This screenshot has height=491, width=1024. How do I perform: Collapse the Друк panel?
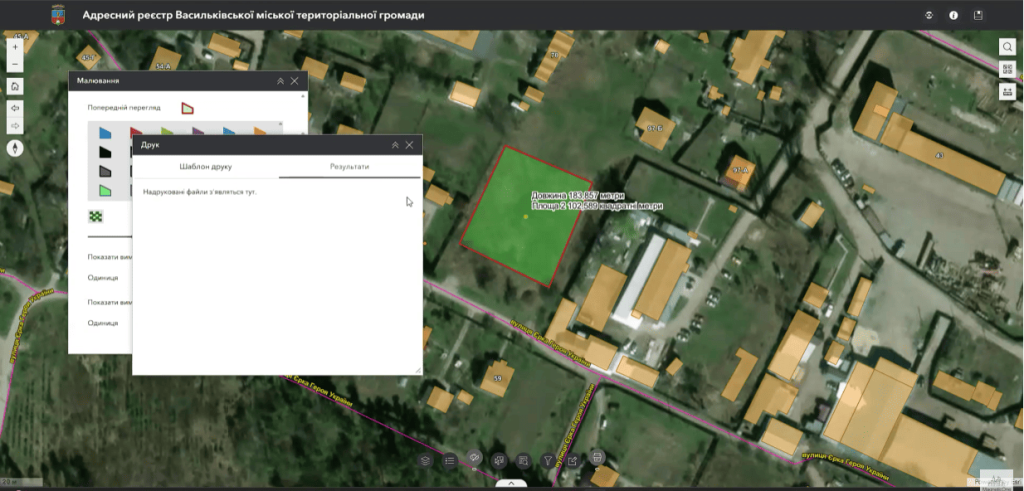[395, 145]
